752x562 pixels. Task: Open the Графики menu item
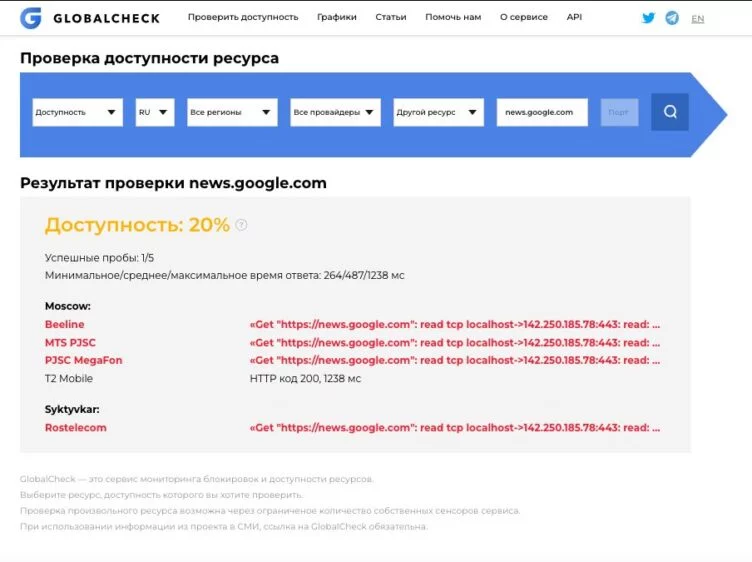coord(337,17)
